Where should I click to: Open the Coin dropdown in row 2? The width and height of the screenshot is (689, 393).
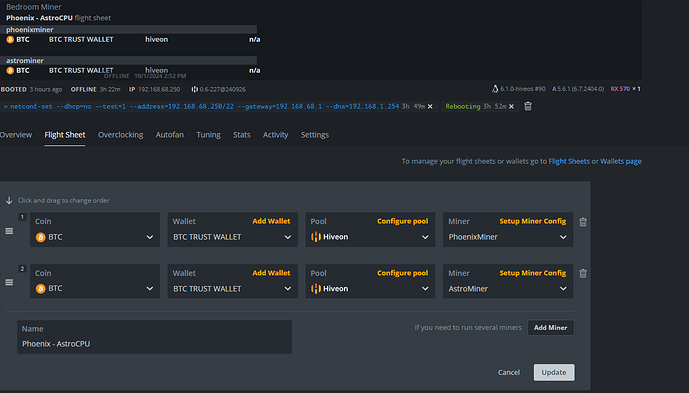tap(95, 288)
